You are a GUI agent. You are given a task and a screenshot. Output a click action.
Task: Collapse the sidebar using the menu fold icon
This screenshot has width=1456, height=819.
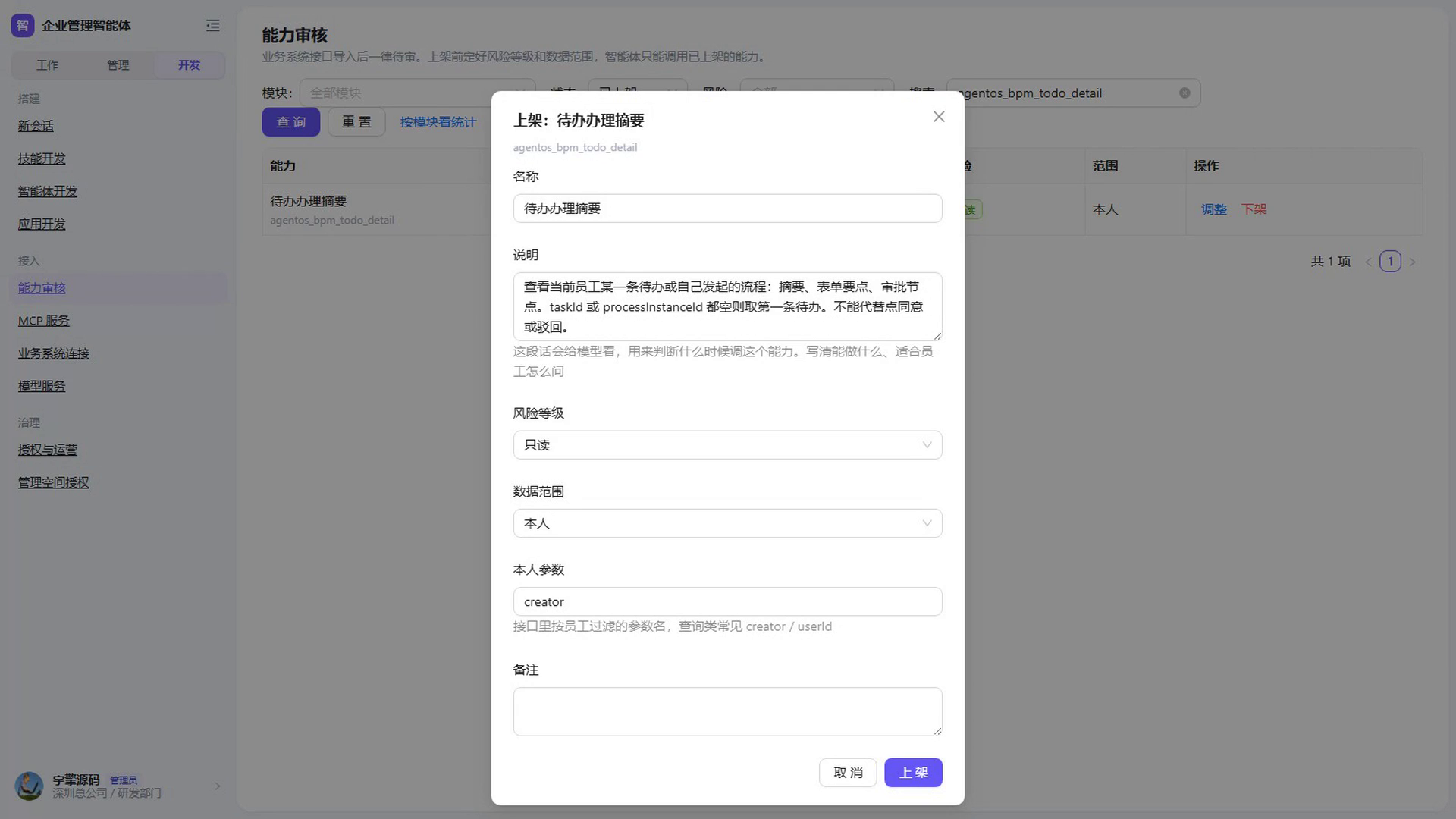(x=213, y=26)
